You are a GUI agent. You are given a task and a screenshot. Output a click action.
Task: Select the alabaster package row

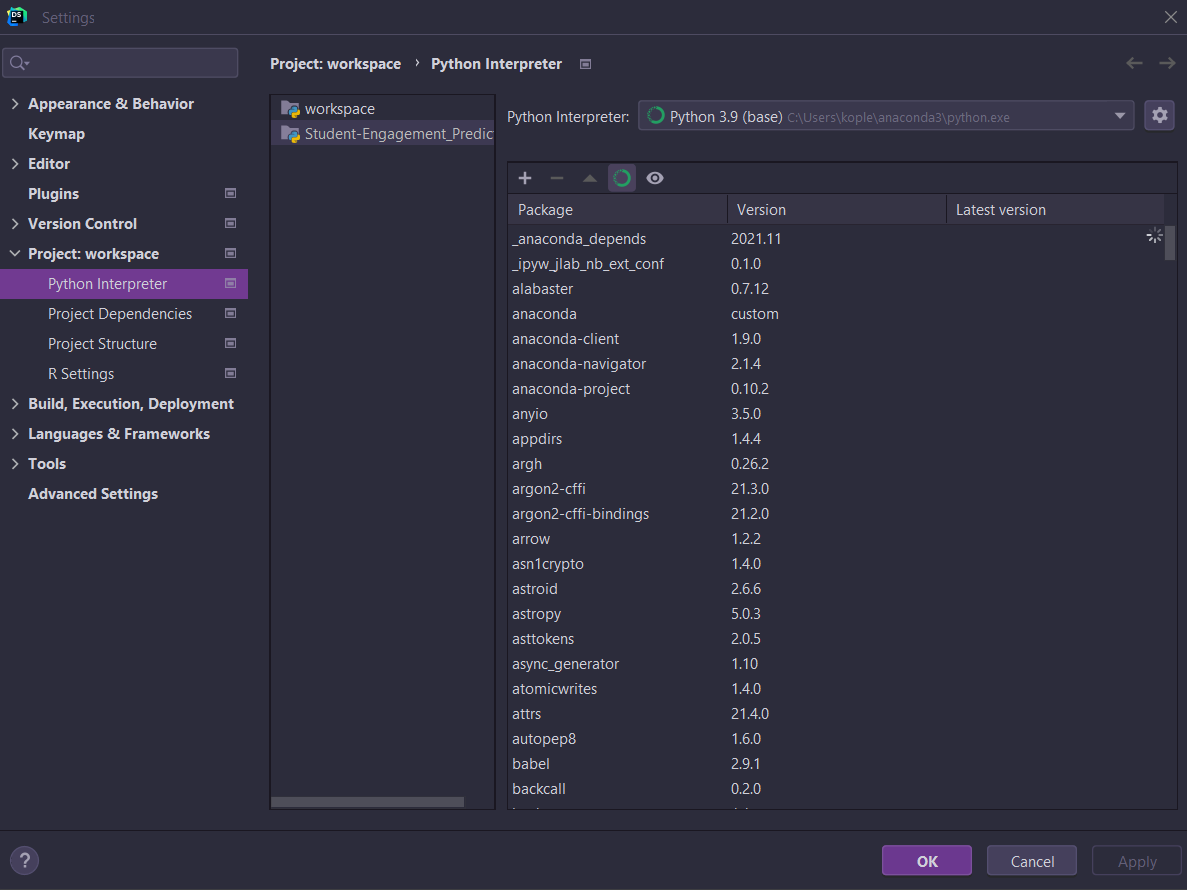coord(836,288)
